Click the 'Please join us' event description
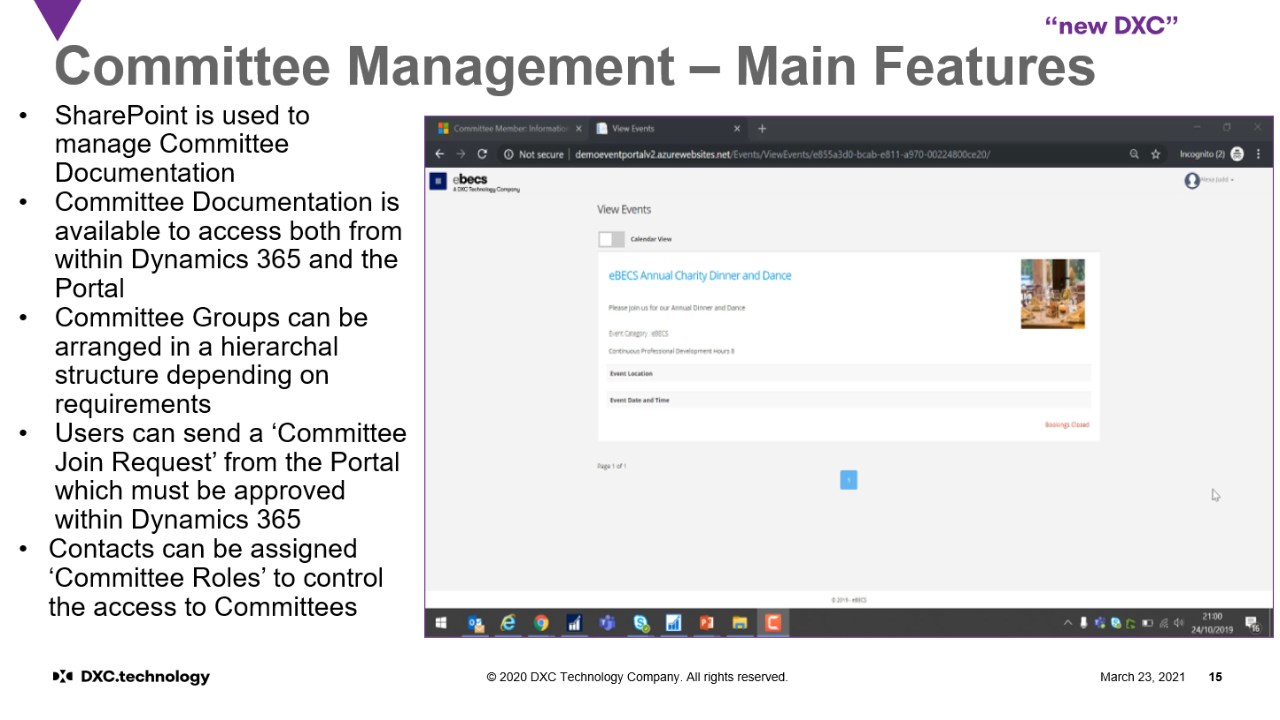Viewport: 1280px width, 720px height. (677, 308)
